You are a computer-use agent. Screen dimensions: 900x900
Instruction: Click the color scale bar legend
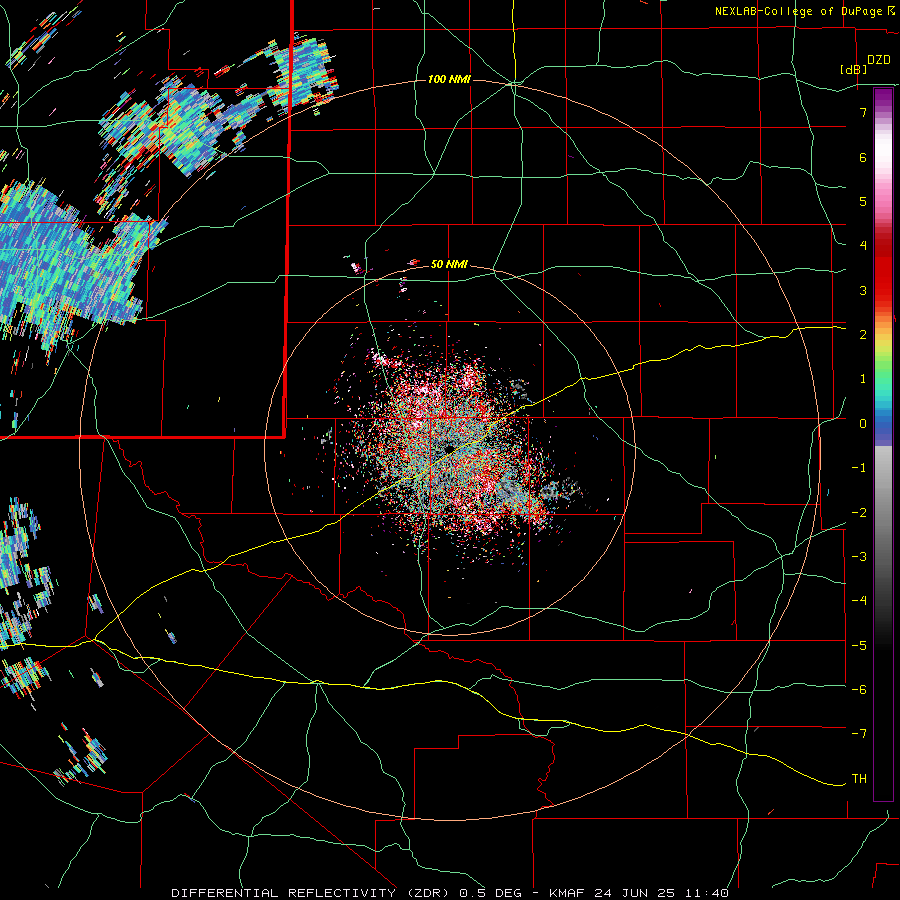883,444
